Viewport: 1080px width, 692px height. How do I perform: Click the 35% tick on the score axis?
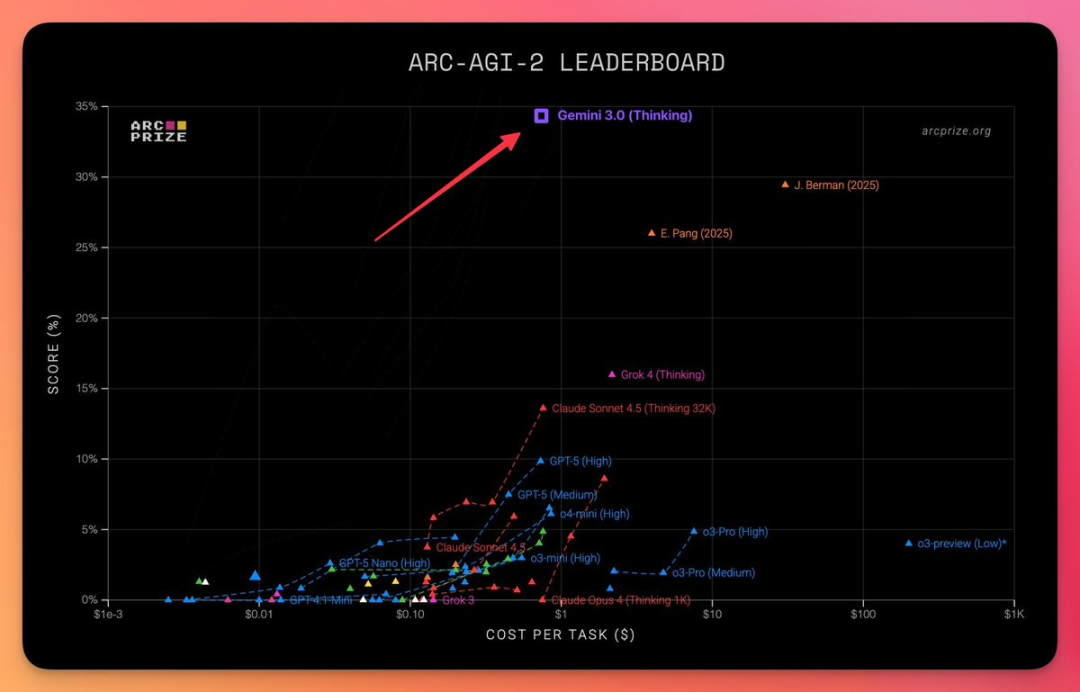coord(86,106)
